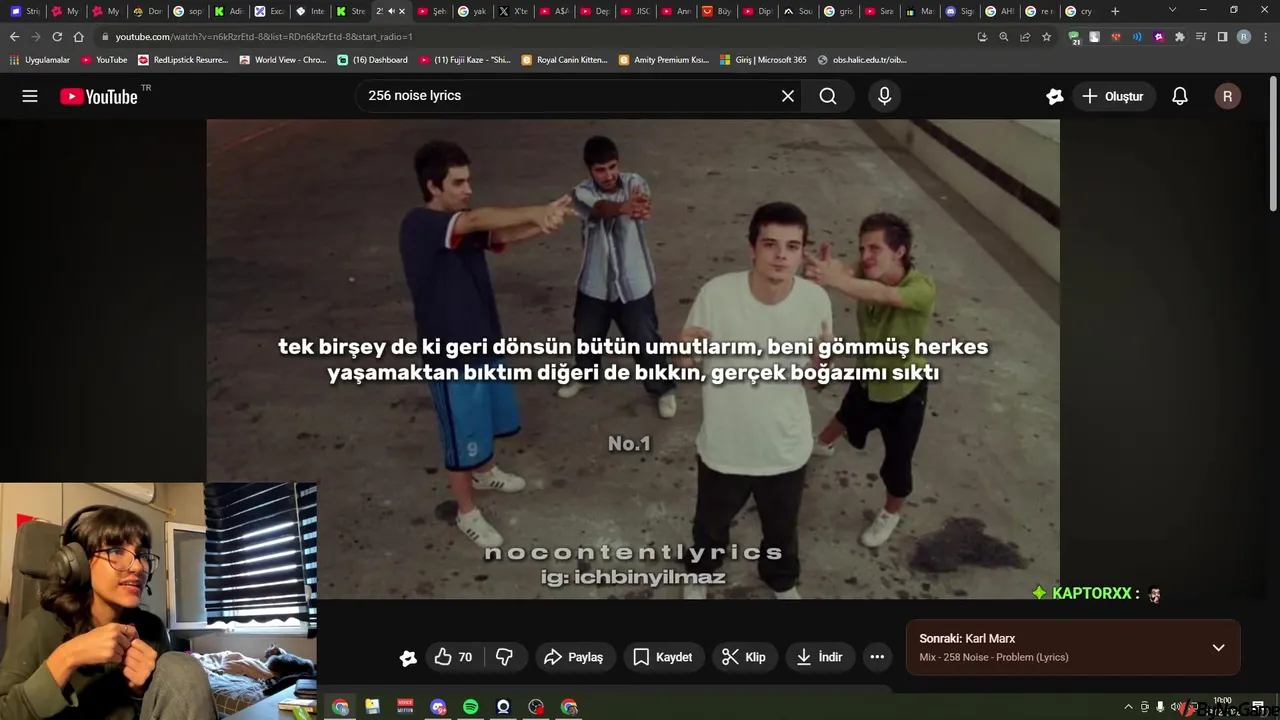Mute the playing tab via speaker icon
The image size is (1280, 720).
point(391,11)
